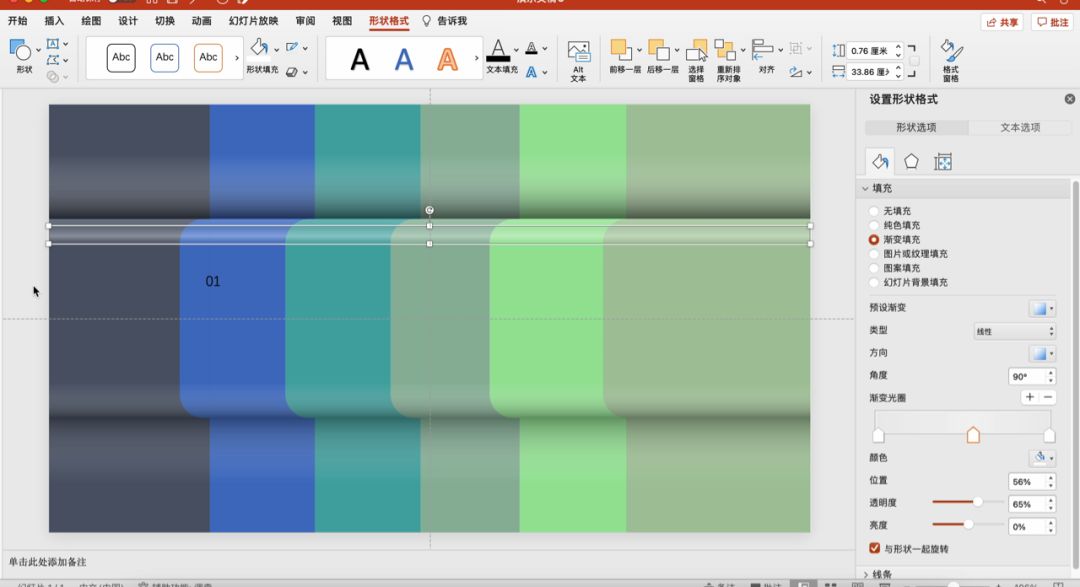The height and width of the screenshot is (587, 1080).
Task: Choose the blue outline Abc shape style
Action: 165,58
